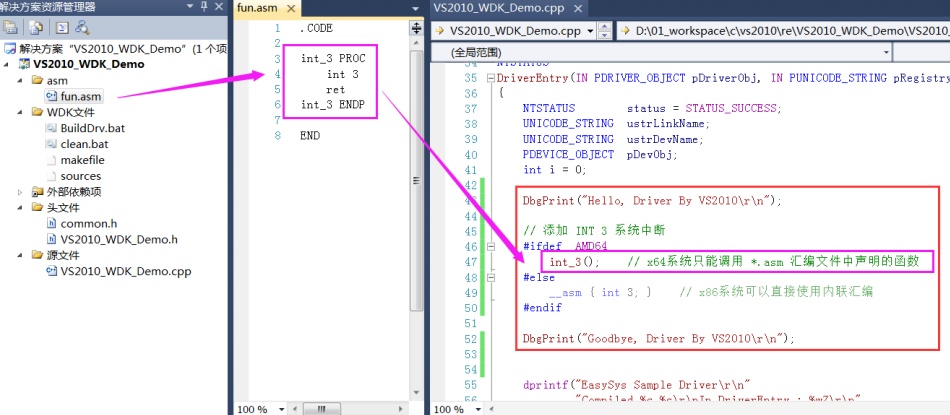Close the VS2010_WDK_Demo.cpp tab
Screen dimensions: 950x415
click(x=578, y=9)
